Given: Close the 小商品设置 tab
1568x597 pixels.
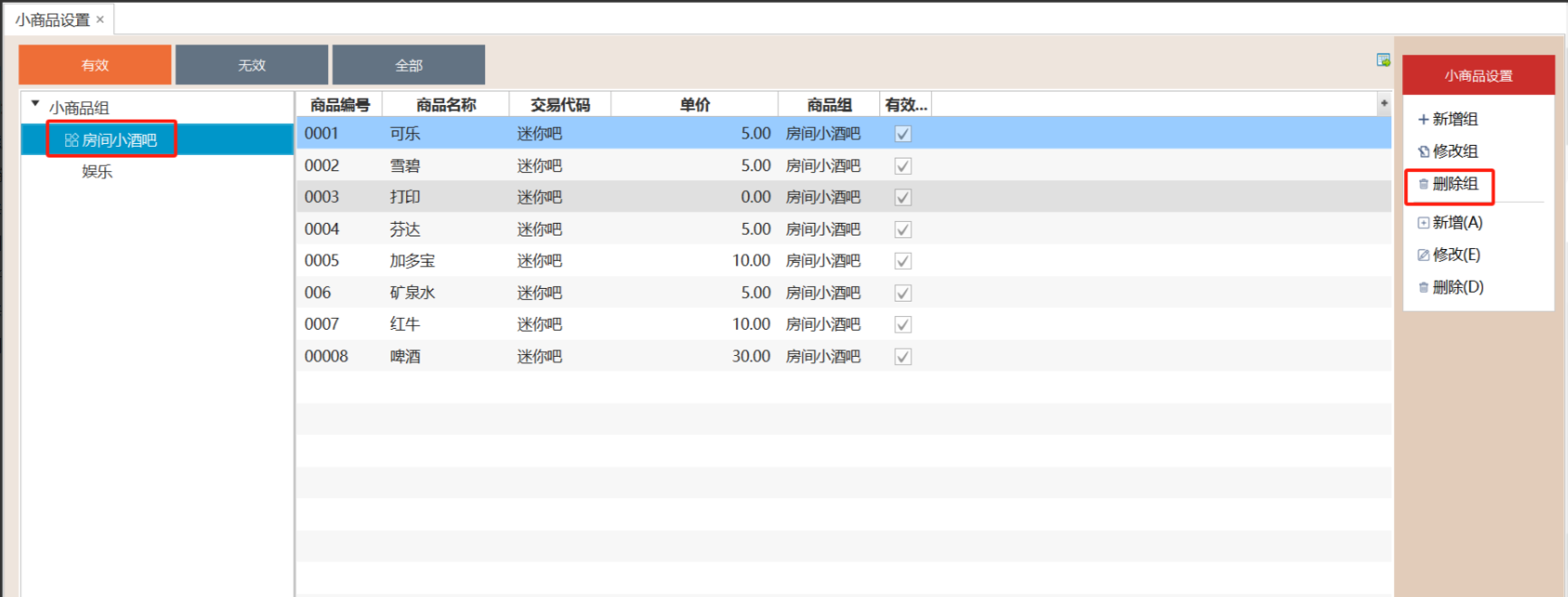Looking at the screenshot, I should (x=100, y=19).
